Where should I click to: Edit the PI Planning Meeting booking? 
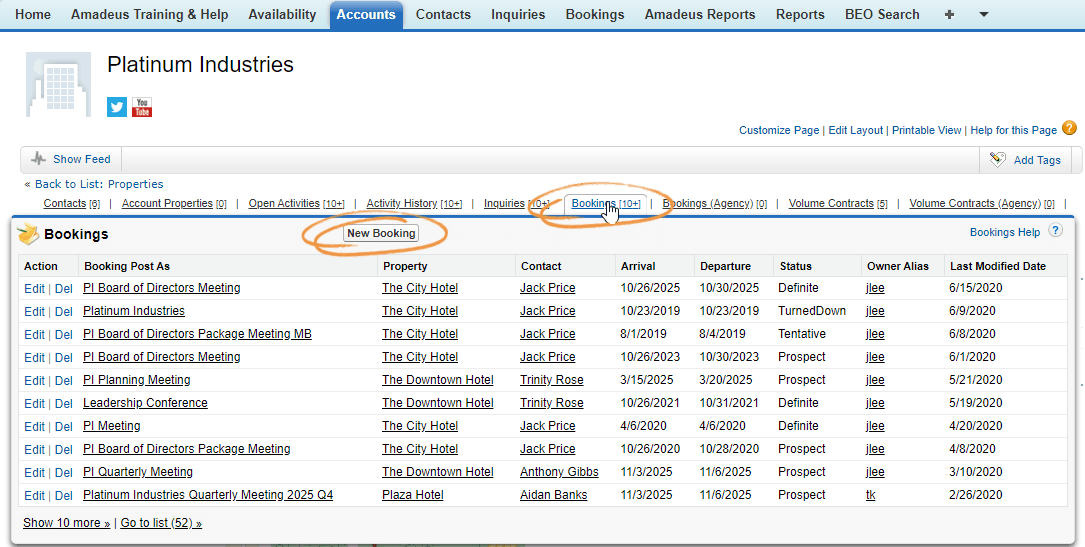[x=34, y=380]
